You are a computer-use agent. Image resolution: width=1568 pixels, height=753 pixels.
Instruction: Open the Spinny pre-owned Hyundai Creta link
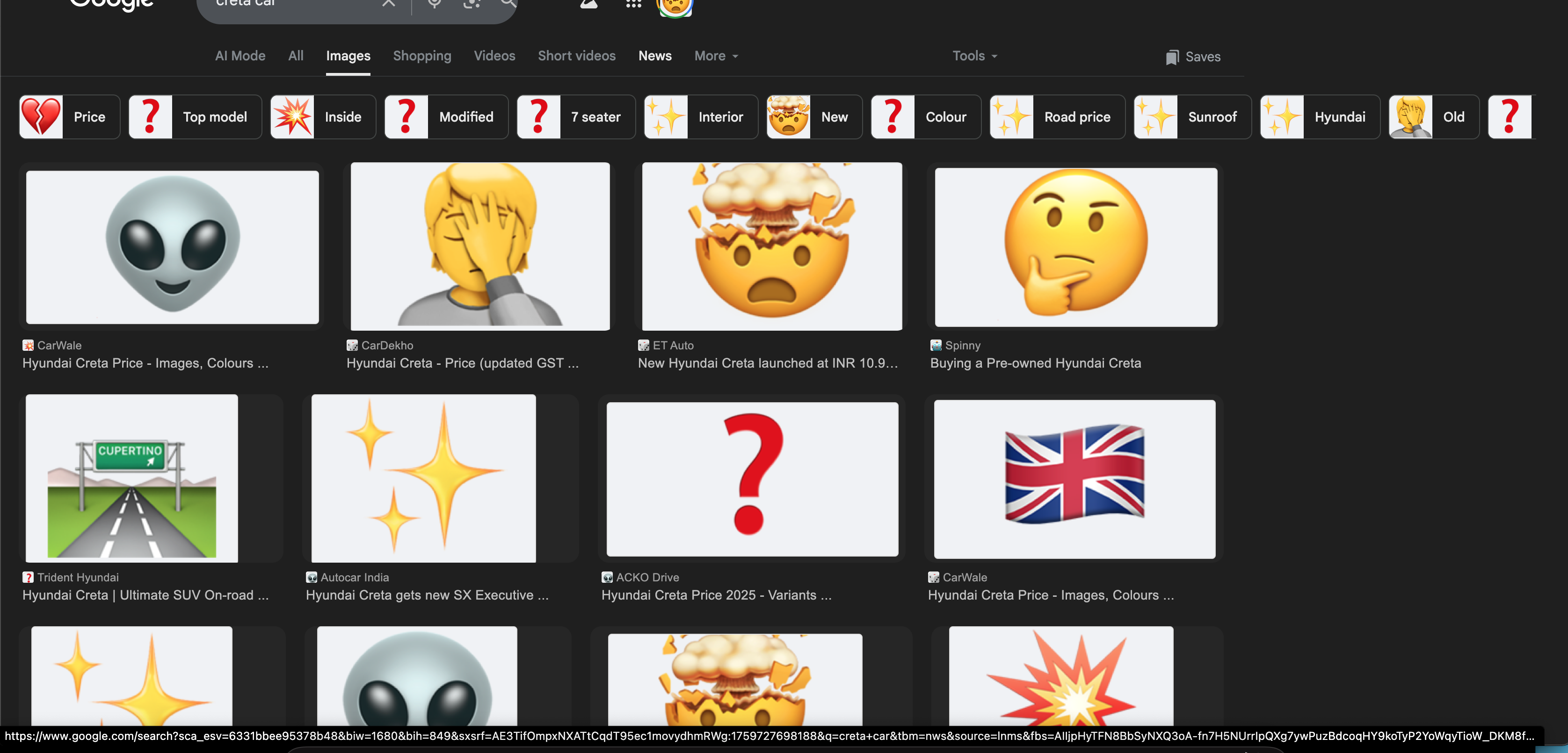pos(1035,363)
